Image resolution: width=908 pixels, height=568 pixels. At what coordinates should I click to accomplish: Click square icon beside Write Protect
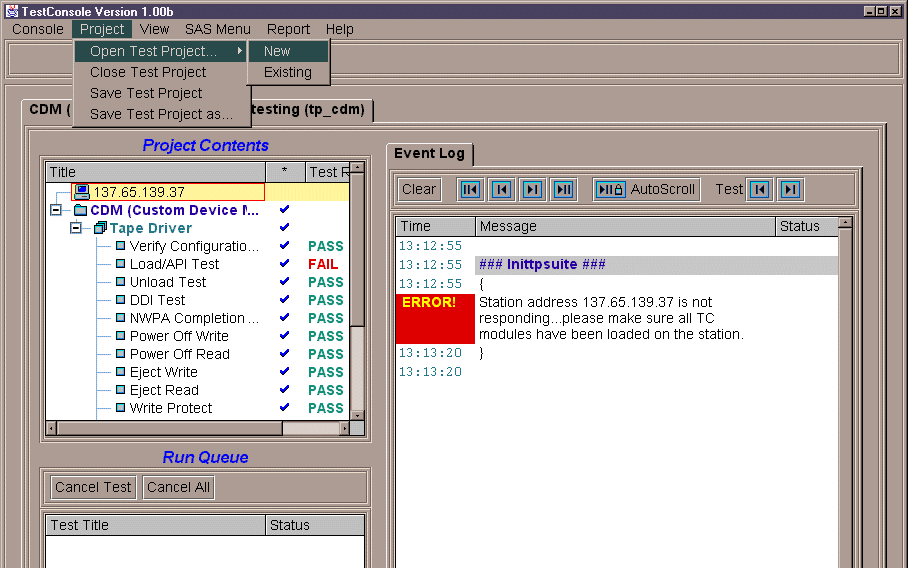point(120,407)
